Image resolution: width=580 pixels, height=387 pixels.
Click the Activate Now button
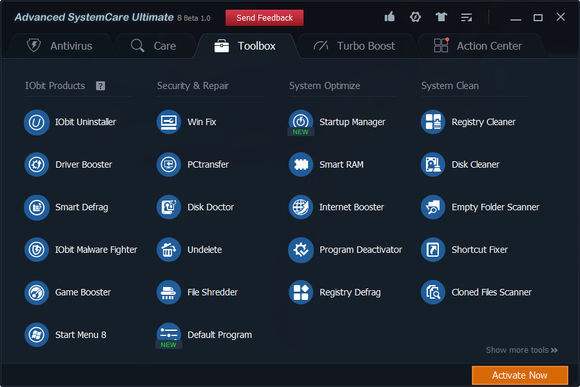[520, 375]
